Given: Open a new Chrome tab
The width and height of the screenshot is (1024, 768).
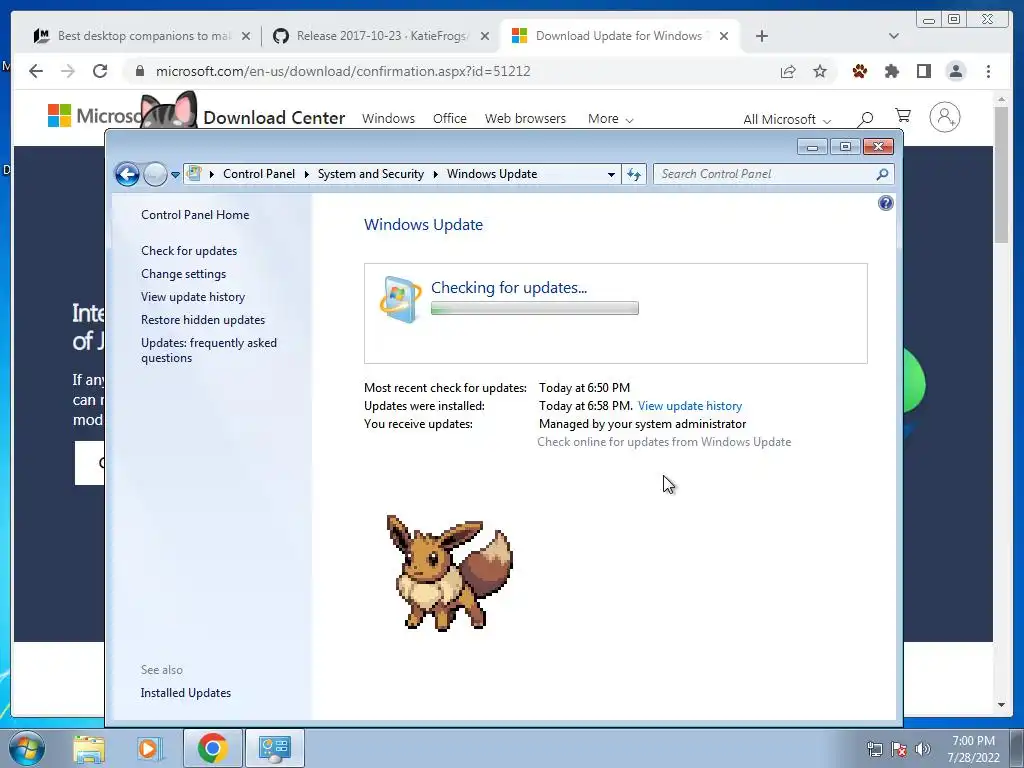Looking at the screenshot, I should pos(761,36).
